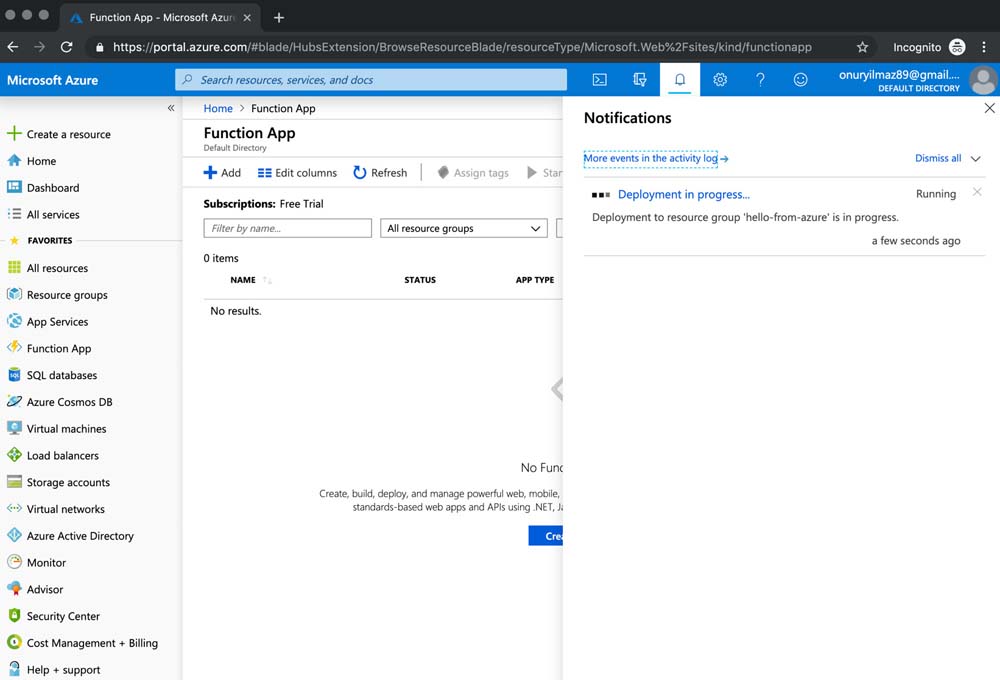Click the notifications bell icon
The width and height of the screenshot is (1000, 680).
680,80
